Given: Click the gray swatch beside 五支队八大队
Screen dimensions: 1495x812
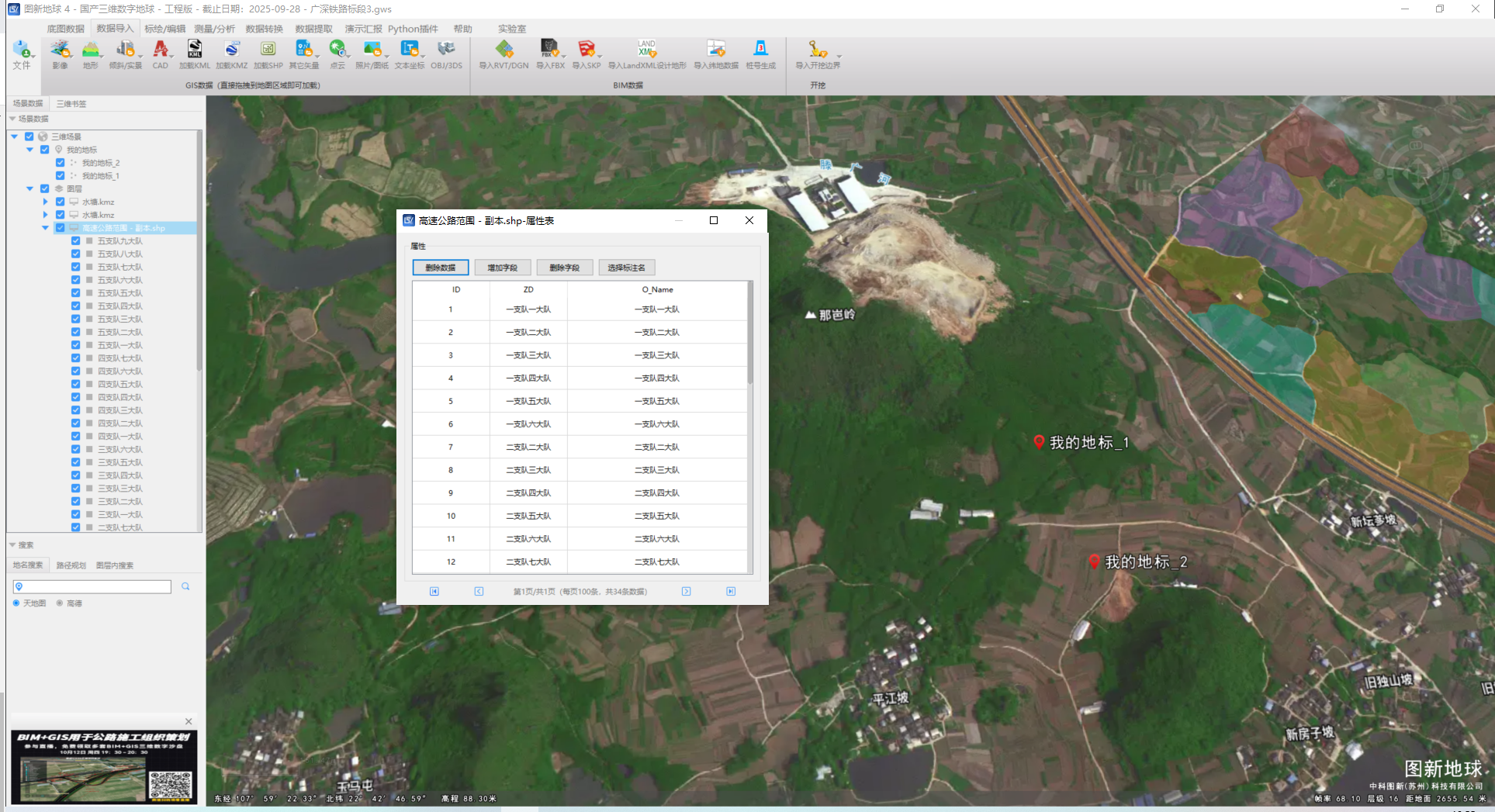Looking at the screenshot, I should tap(90, 254).
